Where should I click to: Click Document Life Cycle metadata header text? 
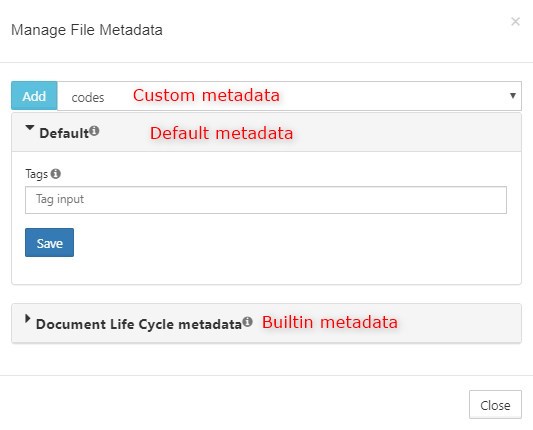(139, 324)
